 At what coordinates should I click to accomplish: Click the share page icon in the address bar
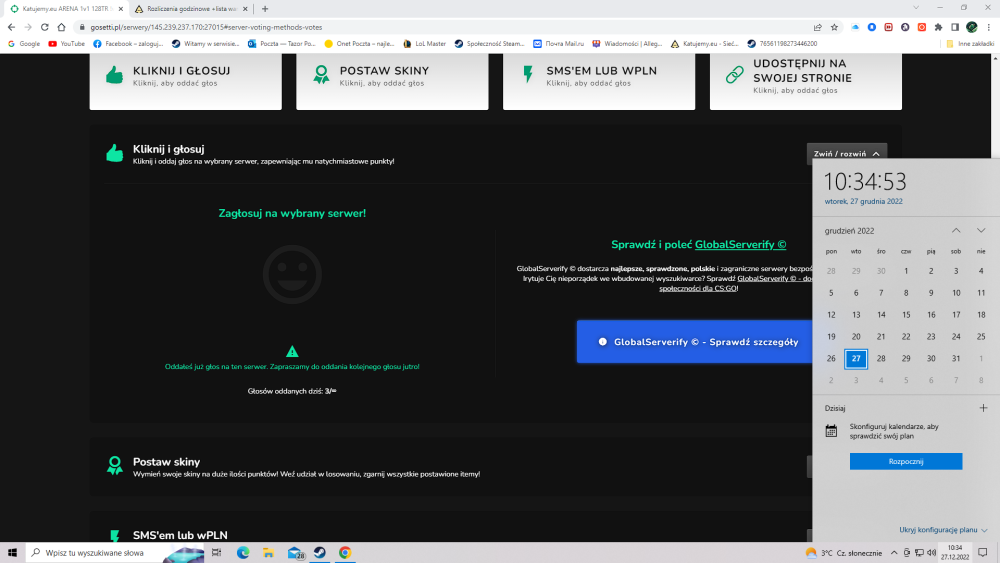818,27
